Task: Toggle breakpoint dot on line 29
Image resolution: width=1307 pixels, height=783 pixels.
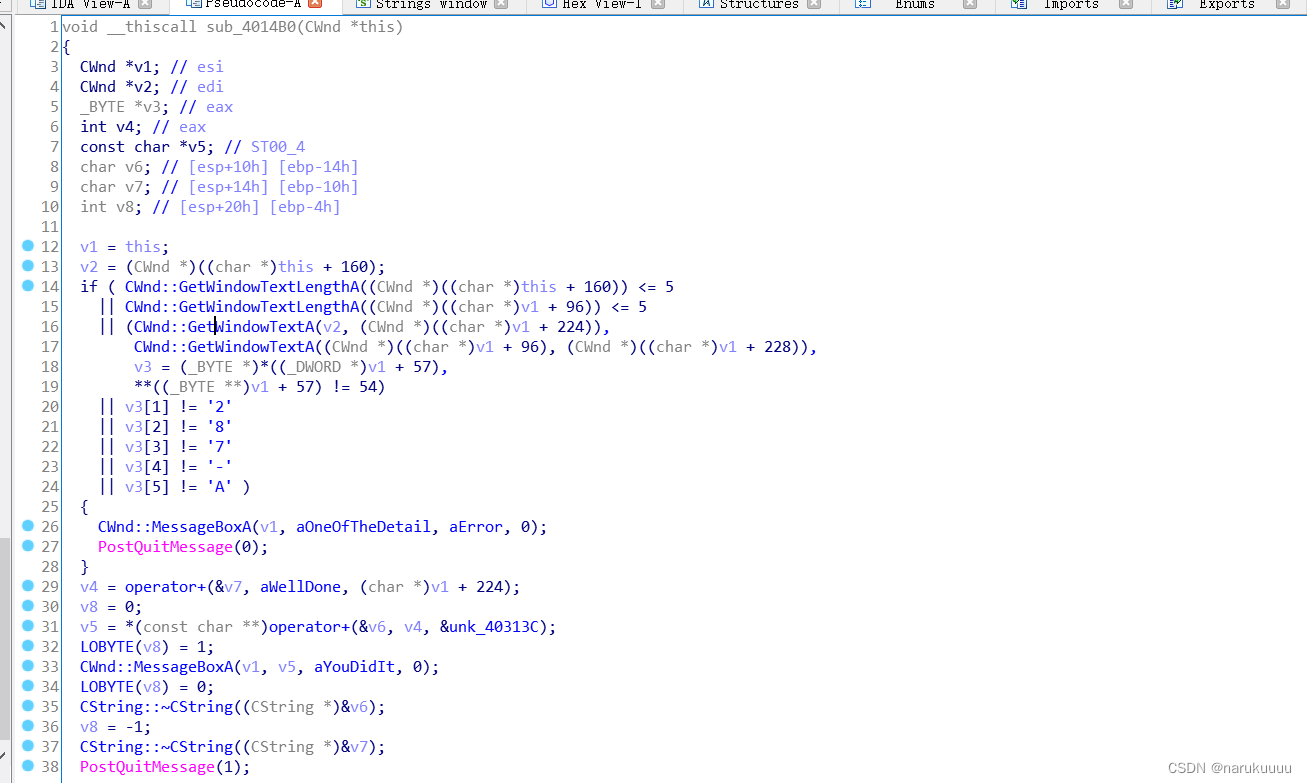Action: (28, 586)
